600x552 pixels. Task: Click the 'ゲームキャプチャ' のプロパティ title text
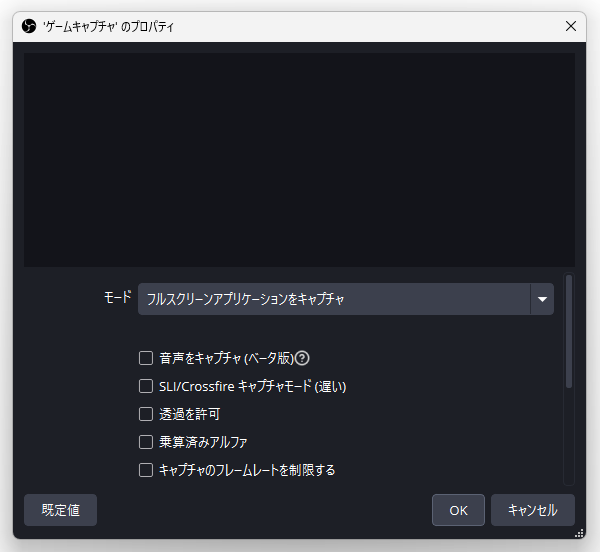(109, 27)
